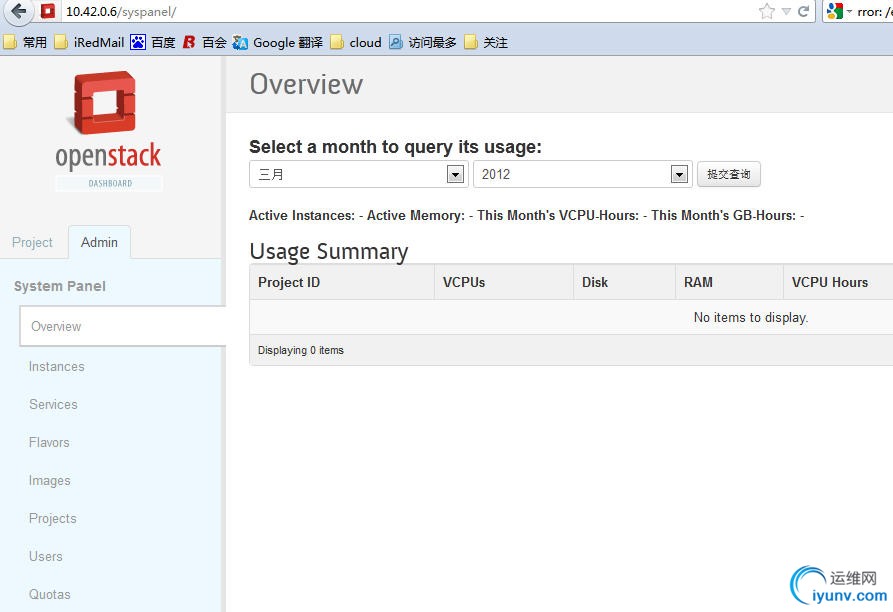
Task: Click the Usage Summary heading
Action: (x=329, y=251)
